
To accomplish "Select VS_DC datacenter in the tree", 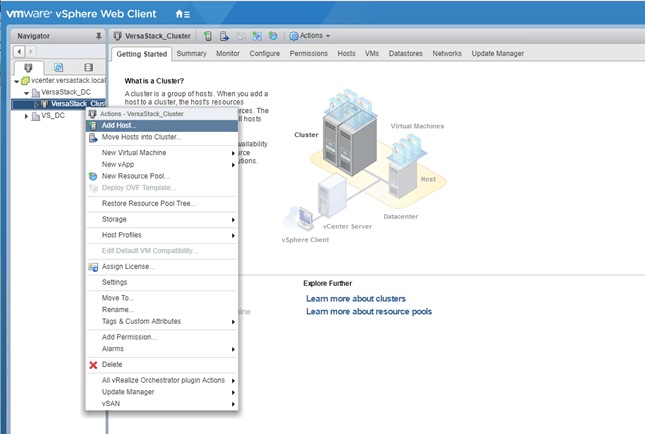I will coord(53,116).
